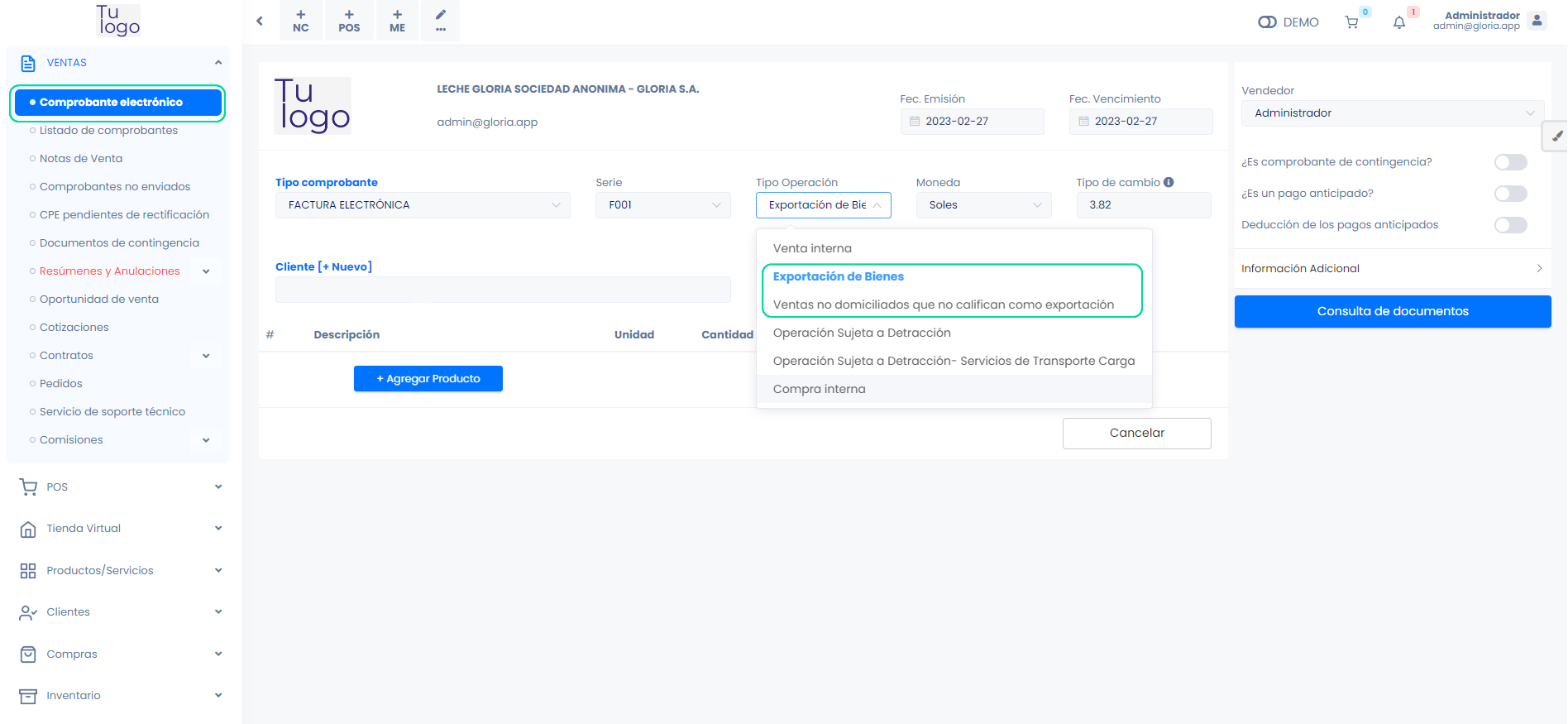Click the POS quick-add shortcut
This screenshot has height=724, width=1568.
click(349, 21)
